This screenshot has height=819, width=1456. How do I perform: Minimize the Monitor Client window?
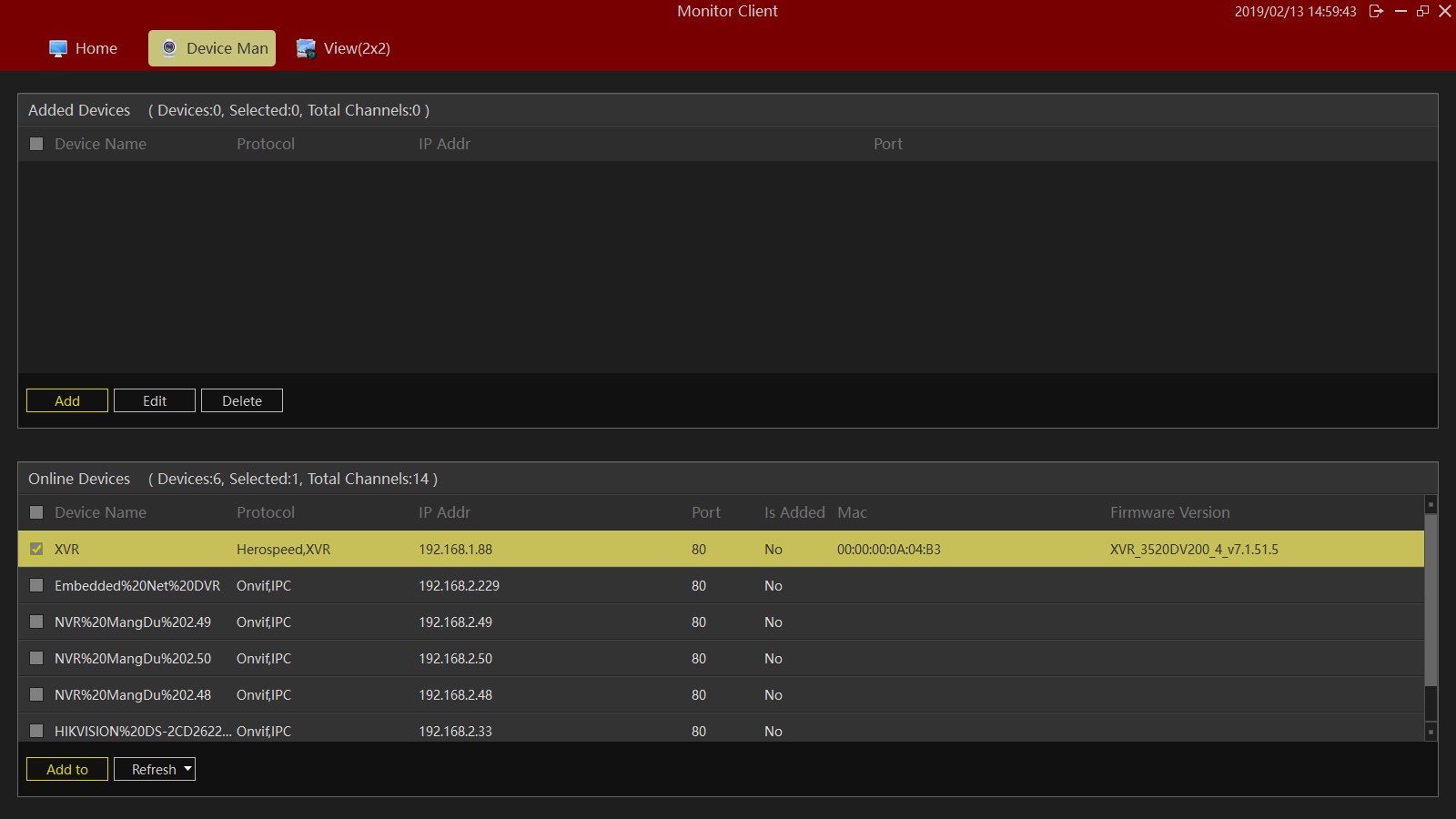pyautogui.click(x=1400, y=11)
